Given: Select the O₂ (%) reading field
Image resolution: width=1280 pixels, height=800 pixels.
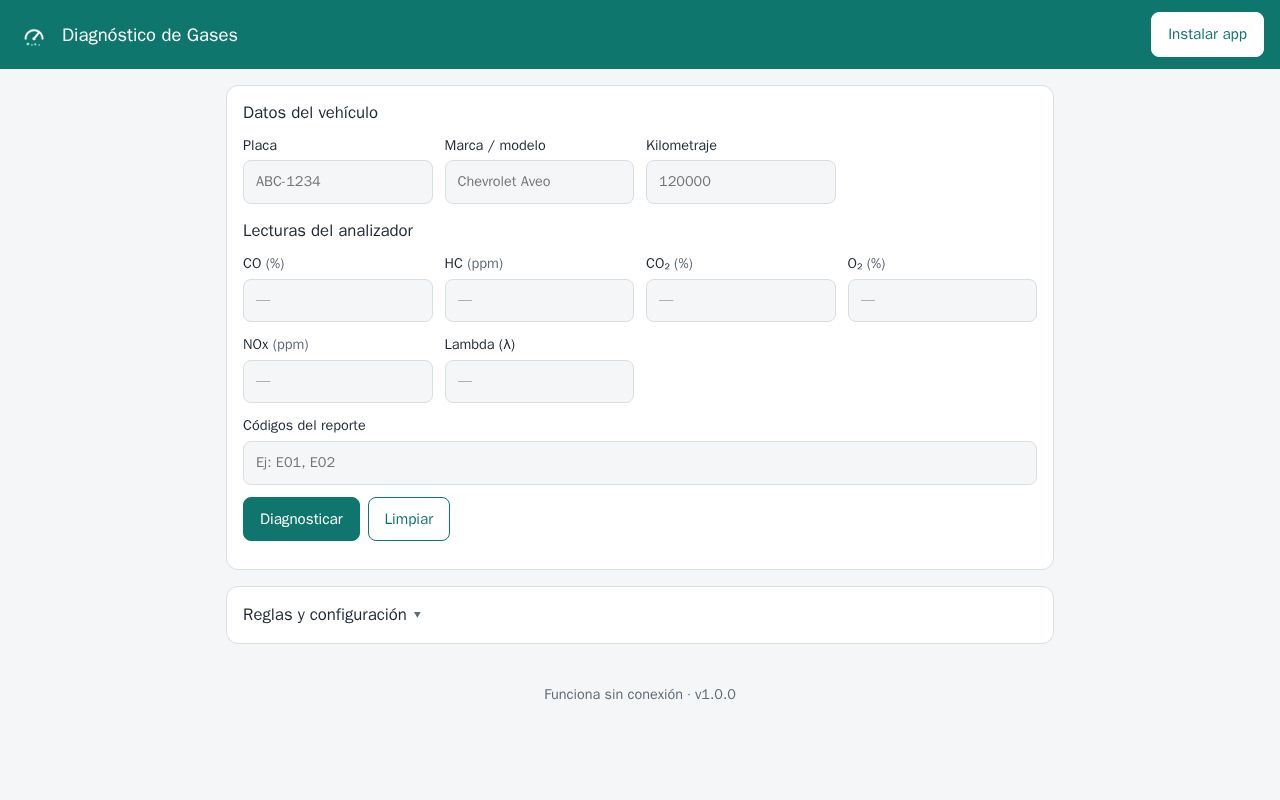Looking at the screenshot, I should click(942, 300).
